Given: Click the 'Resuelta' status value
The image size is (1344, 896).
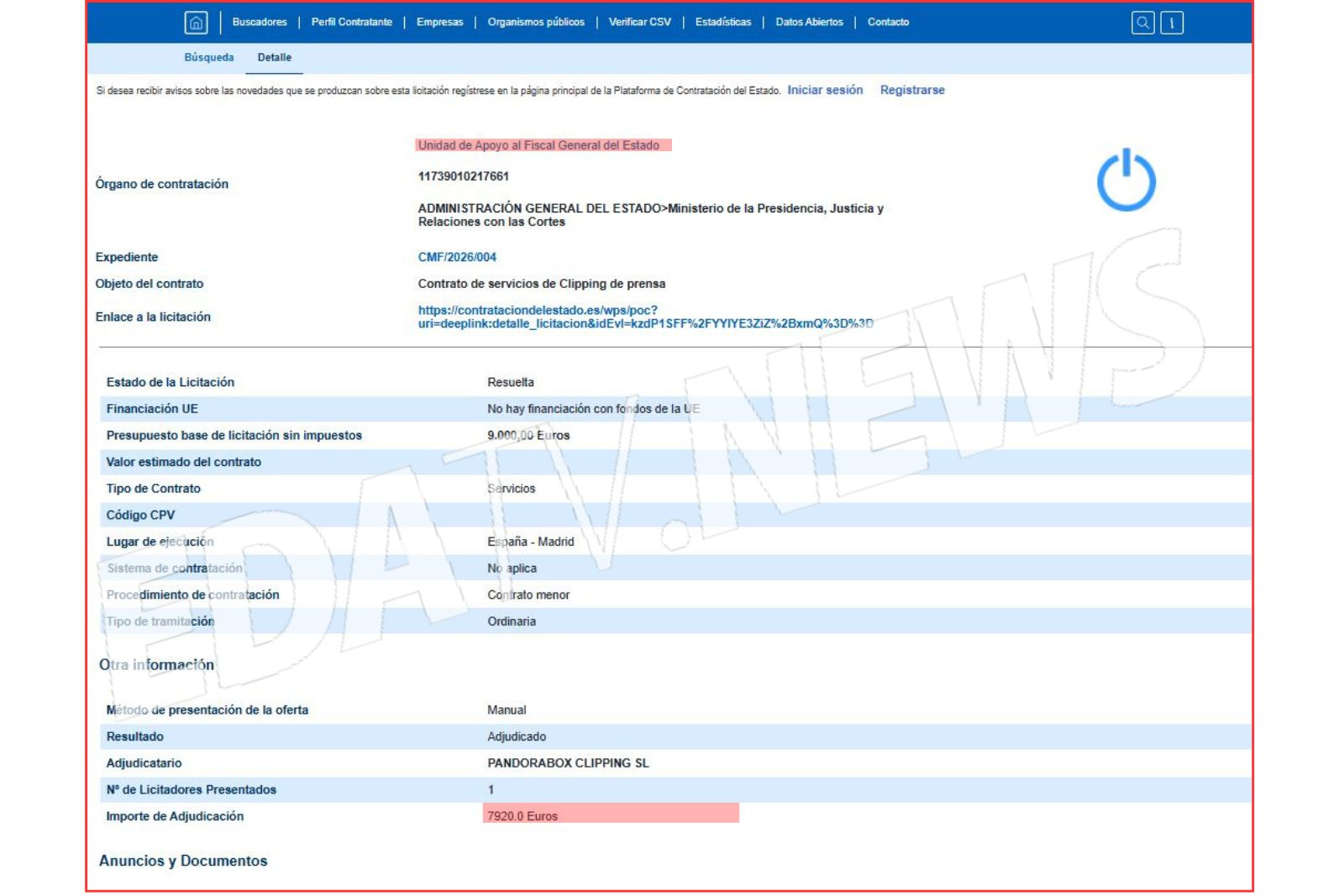Looking at the screenshot, I should point(511,382).
